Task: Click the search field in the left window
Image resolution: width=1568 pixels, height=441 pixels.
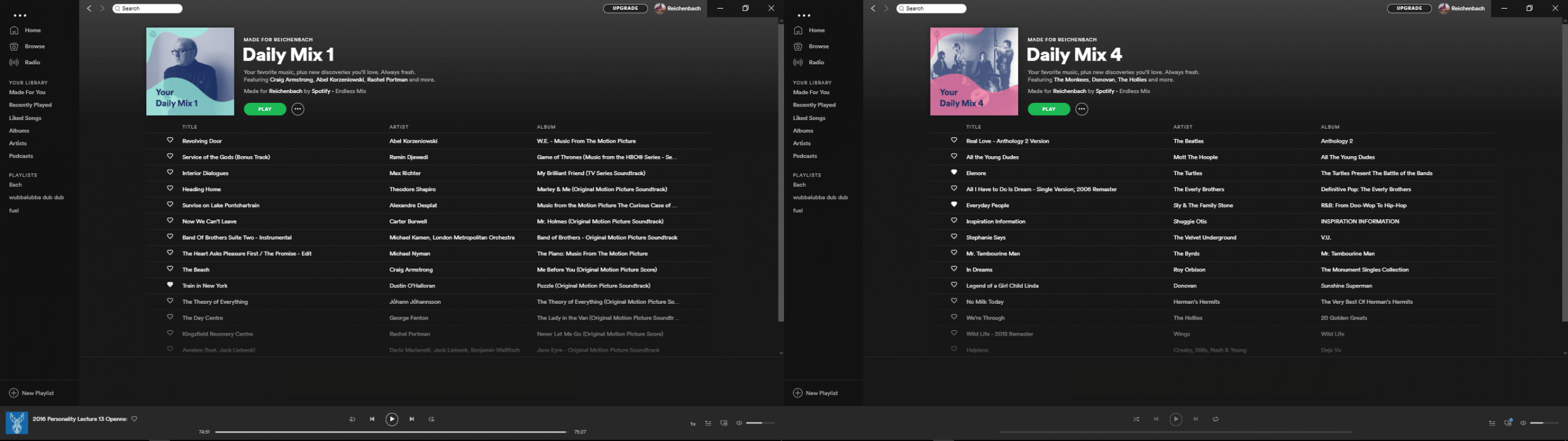Action: click(x=148, y=9)
